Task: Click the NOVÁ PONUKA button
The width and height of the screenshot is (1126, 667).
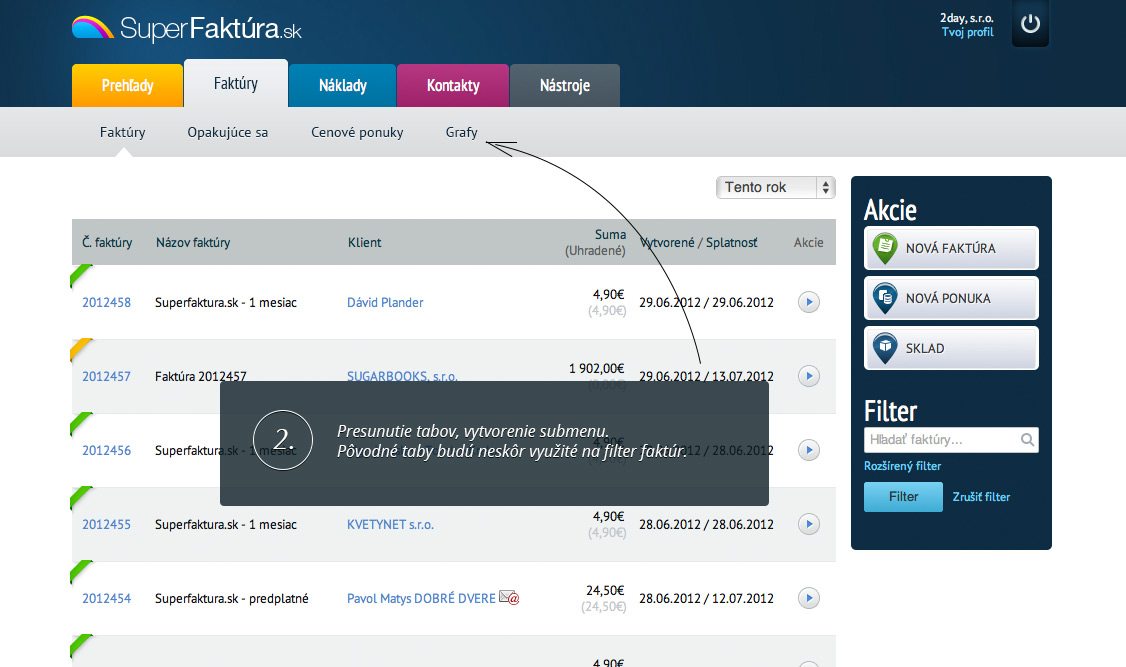Action: (x=951, y=299)
